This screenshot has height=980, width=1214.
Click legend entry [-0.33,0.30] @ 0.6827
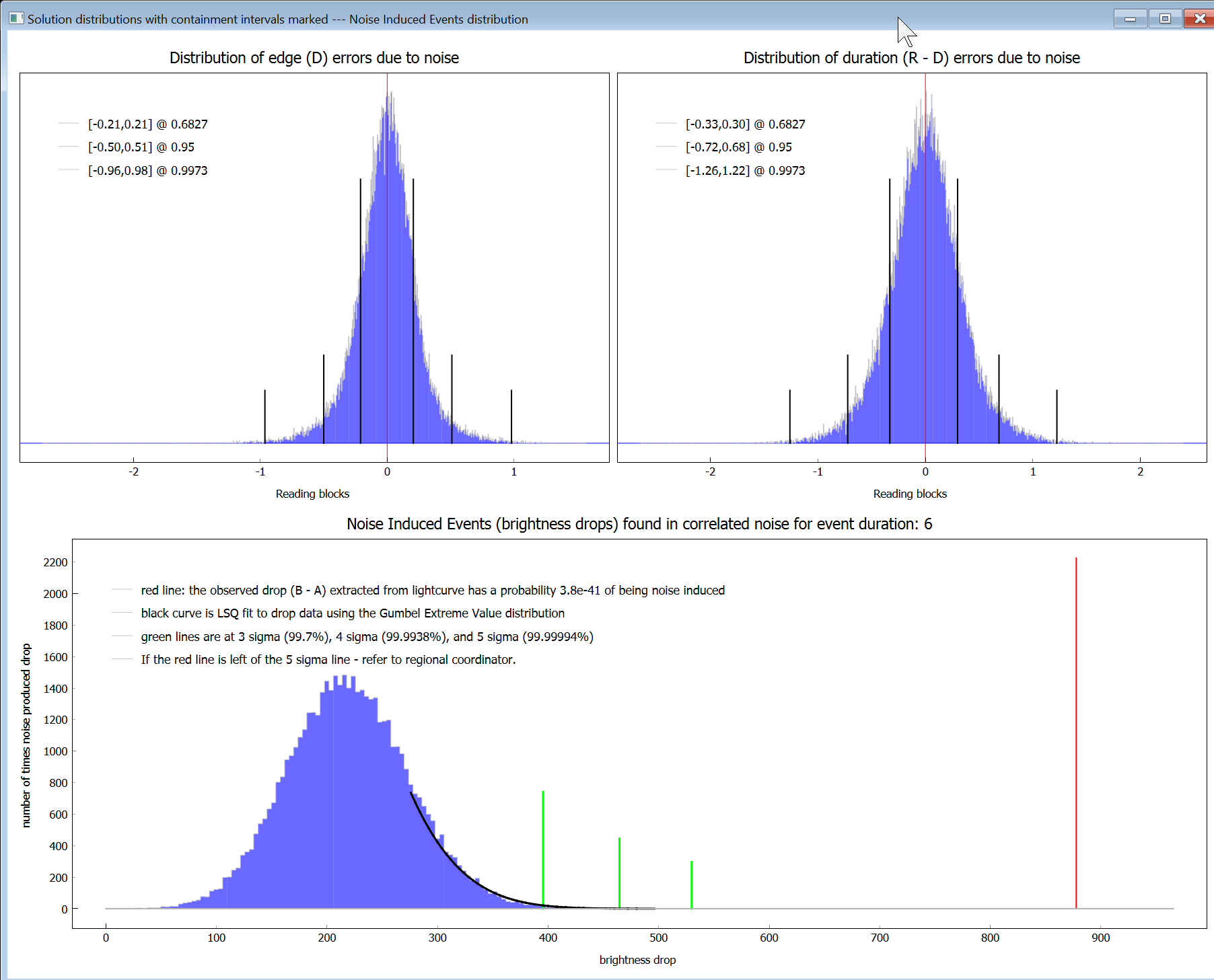pos(731,124)
